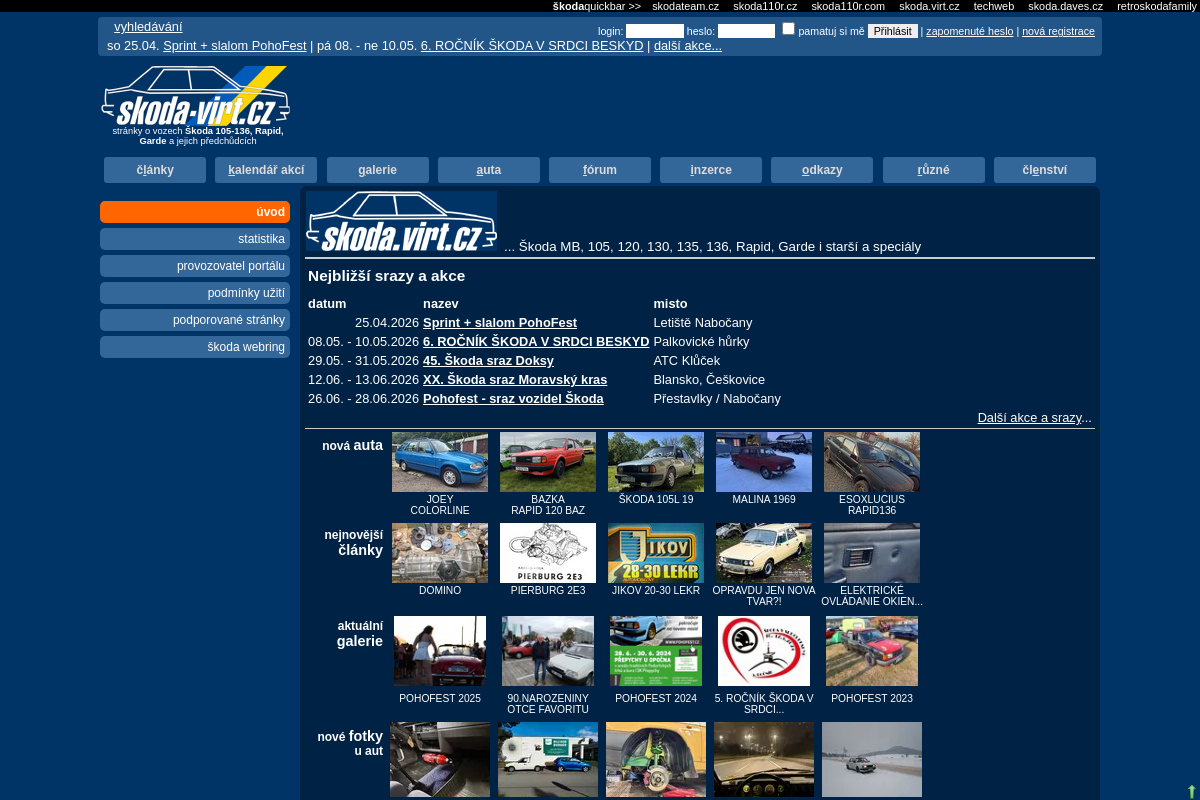Select 'podmínky užití' in the sidebar
Viewport: 1200px width, 800px height.
[x=195, y=293]
